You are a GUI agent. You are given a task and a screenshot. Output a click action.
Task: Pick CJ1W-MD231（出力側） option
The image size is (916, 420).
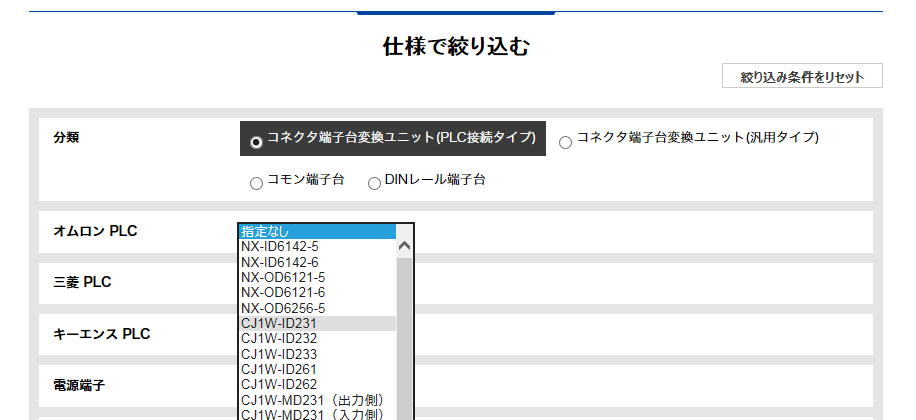(317, 400)
